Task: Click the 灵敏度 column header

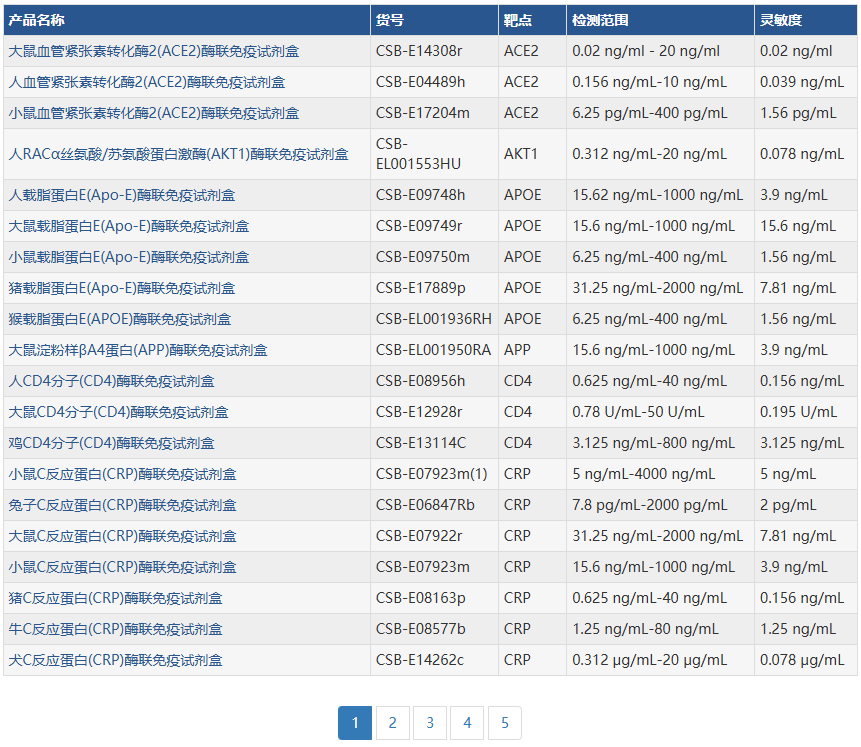Action: click(x=780, y=20)
